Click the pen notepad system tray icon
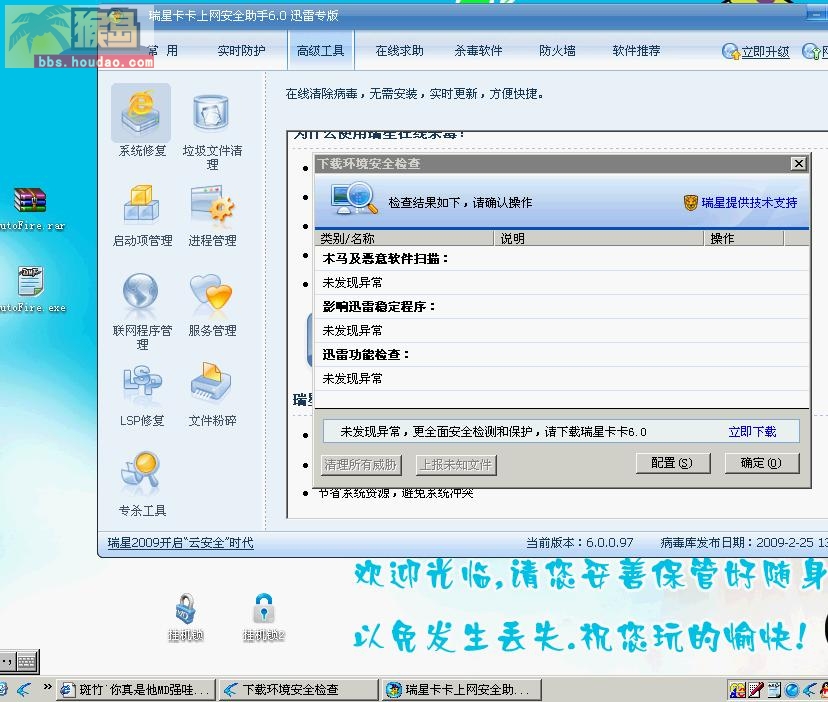This screenshot has width=828, height=702. pos(755,689)
